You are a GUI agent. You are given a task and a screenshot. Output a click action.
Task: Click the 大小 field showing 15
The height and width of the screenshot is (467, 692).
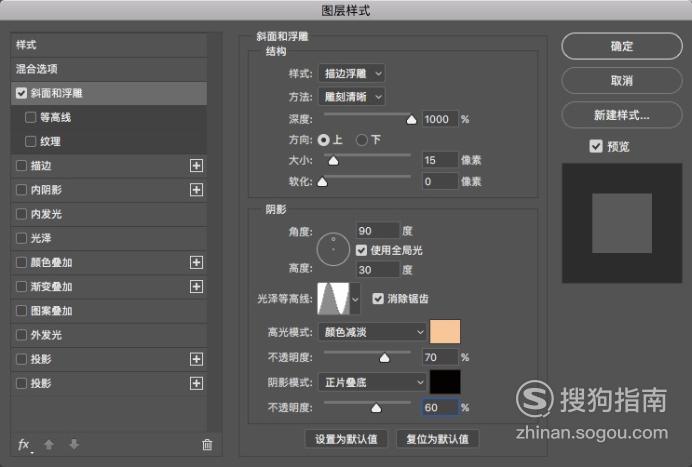[x=440, y=160]
